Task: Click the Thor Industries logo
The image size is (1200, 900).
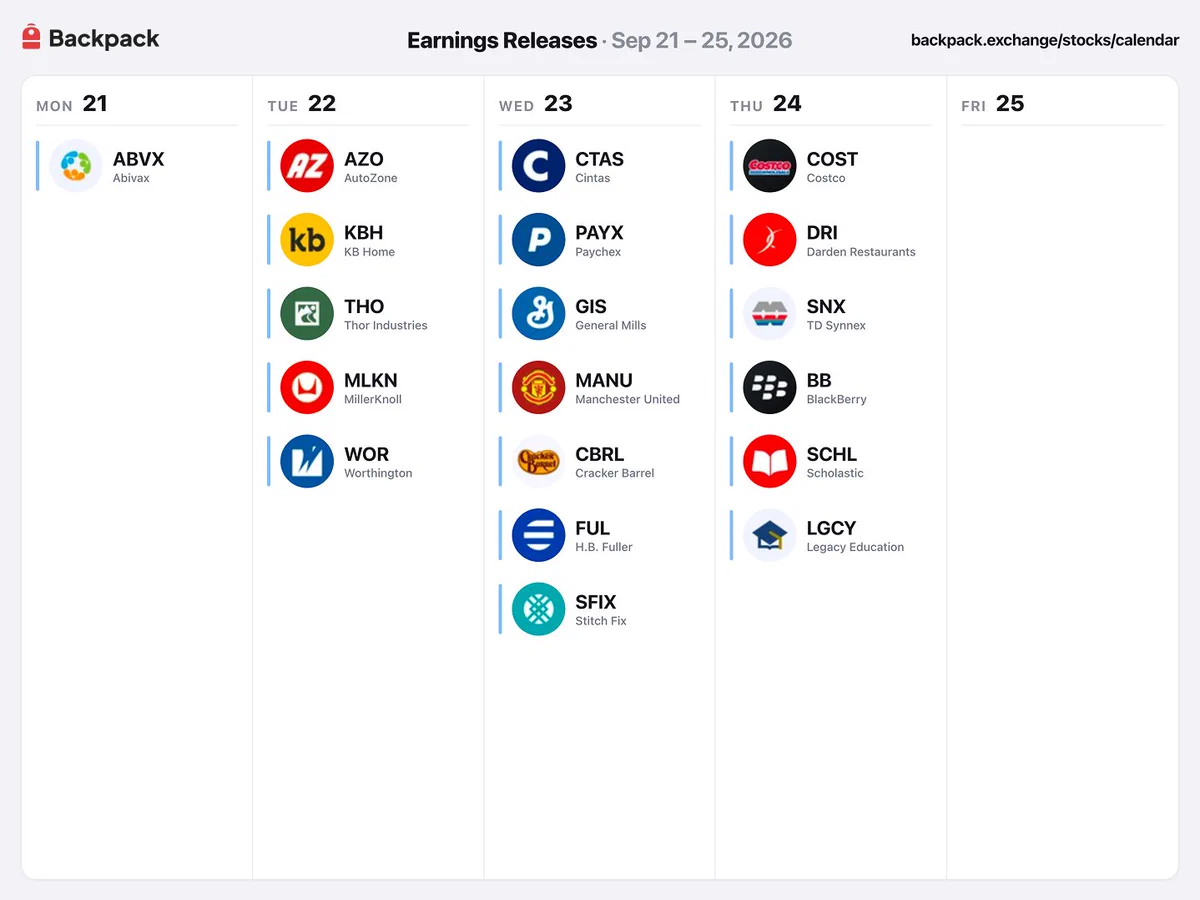Action: pos(307,314)
